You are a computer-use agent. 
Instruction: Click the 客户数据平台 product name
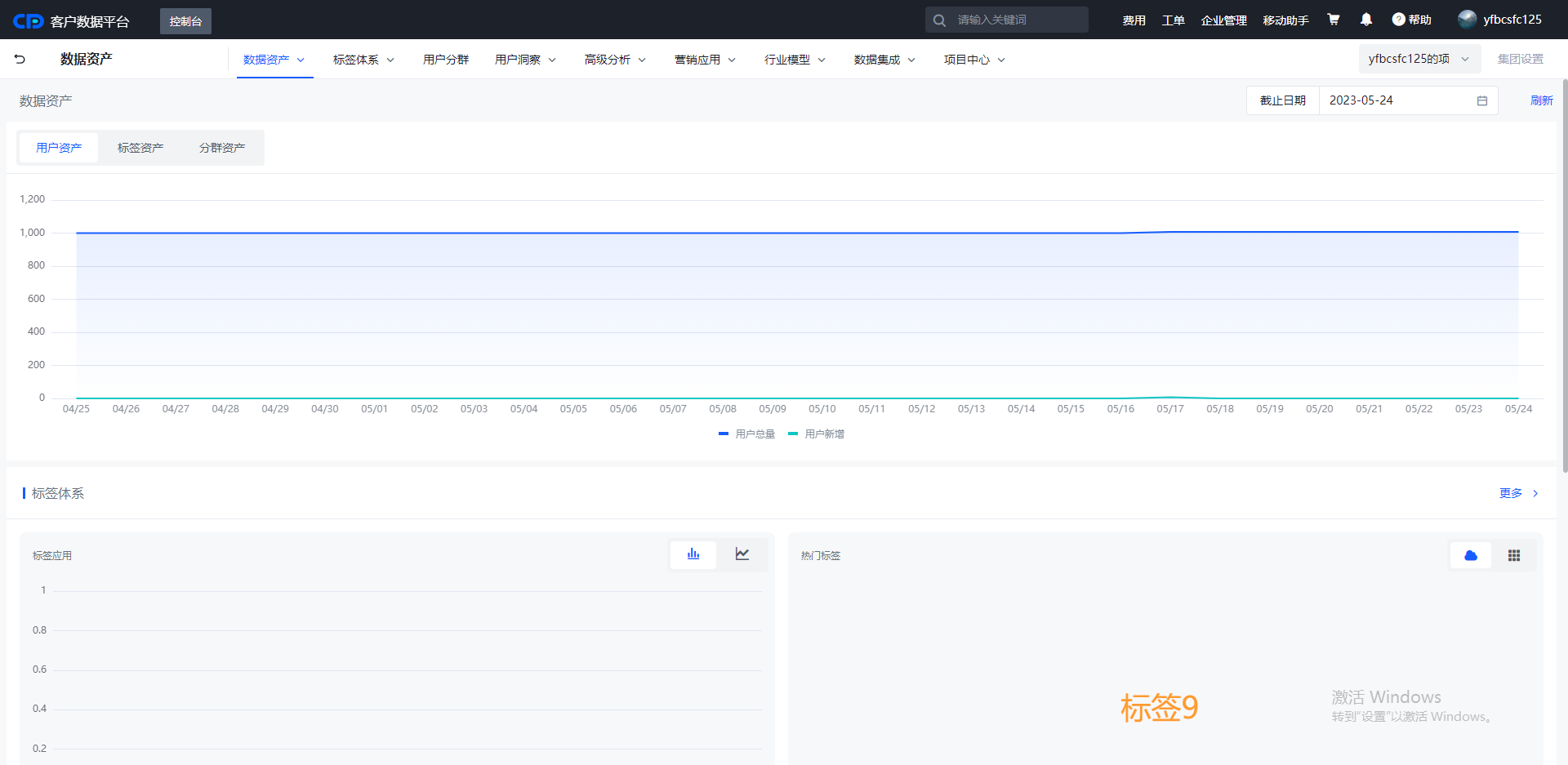pyautogui.click(x=90, y=22)
